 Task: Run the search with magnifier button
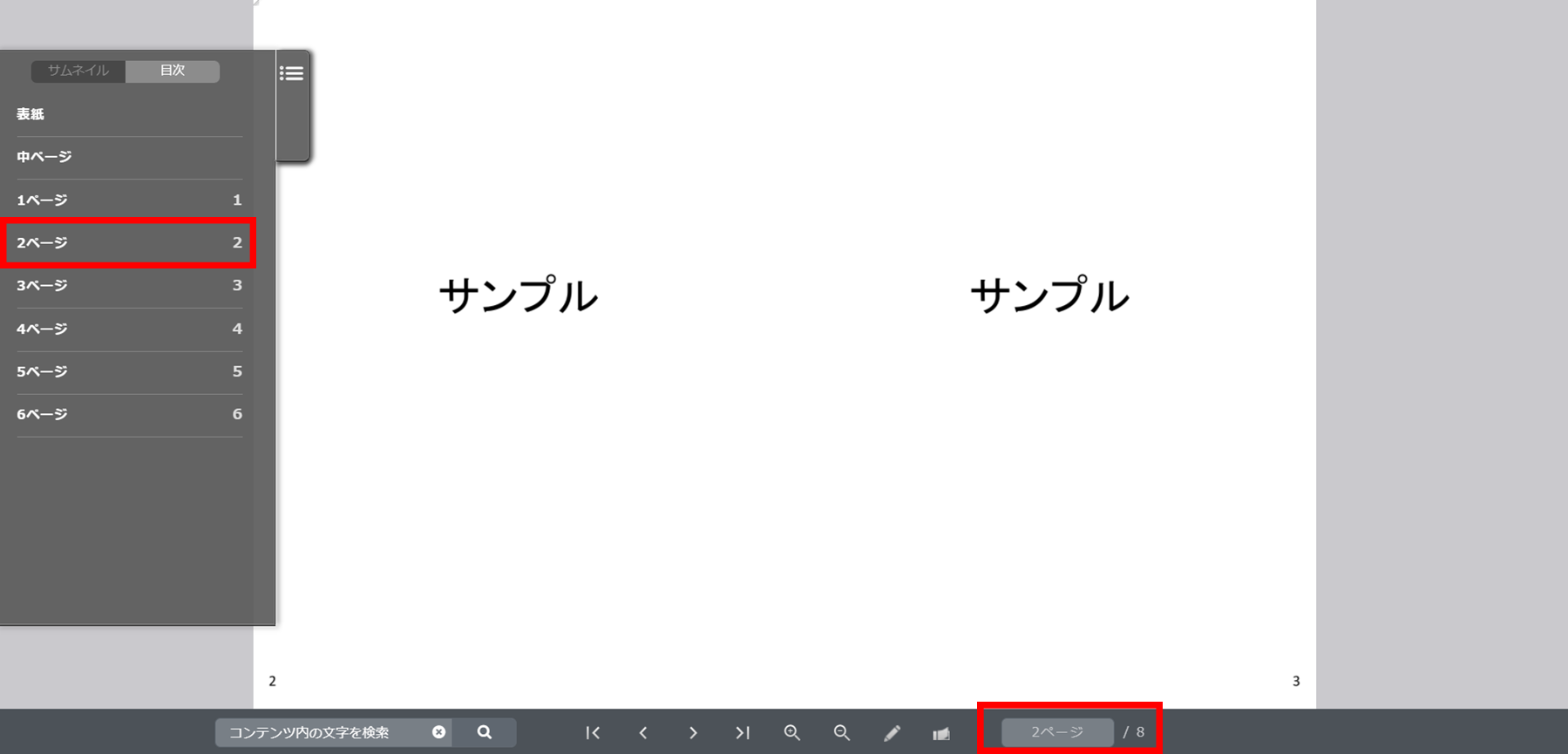(x=485, y=732)
